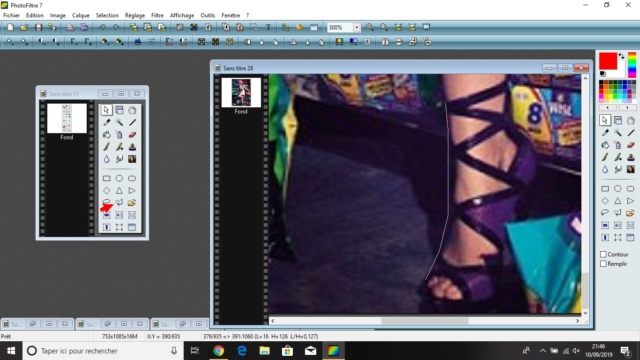Click the Zoom in magnifier icon
This screenshot has width=640, height=360.
click(370, 27)
